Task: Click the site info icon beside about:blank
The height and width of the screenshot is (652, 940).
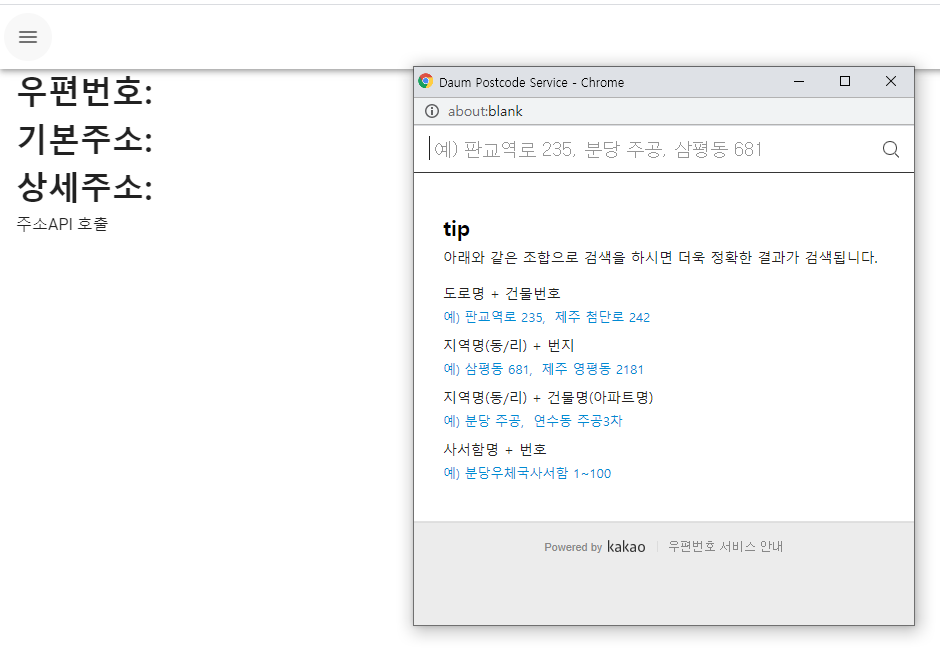Action: (432, 111)
